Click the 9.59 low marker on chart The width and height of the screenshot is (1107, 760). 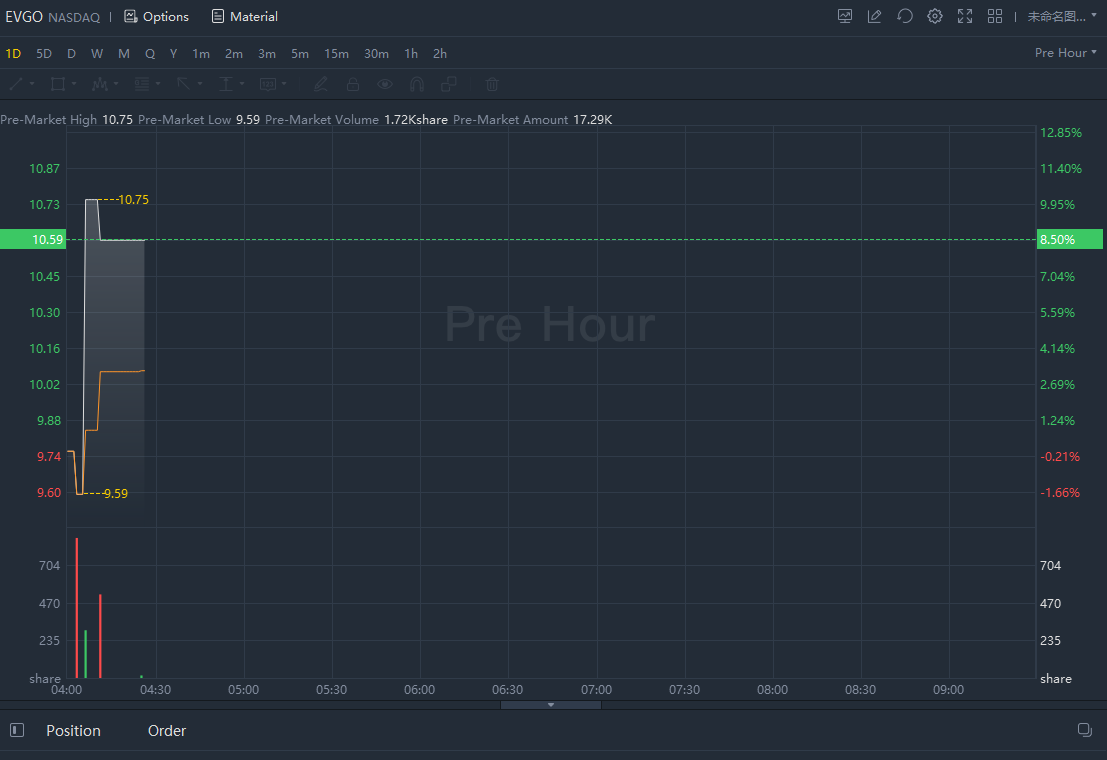pyautogui.click(x=116, y=494)
